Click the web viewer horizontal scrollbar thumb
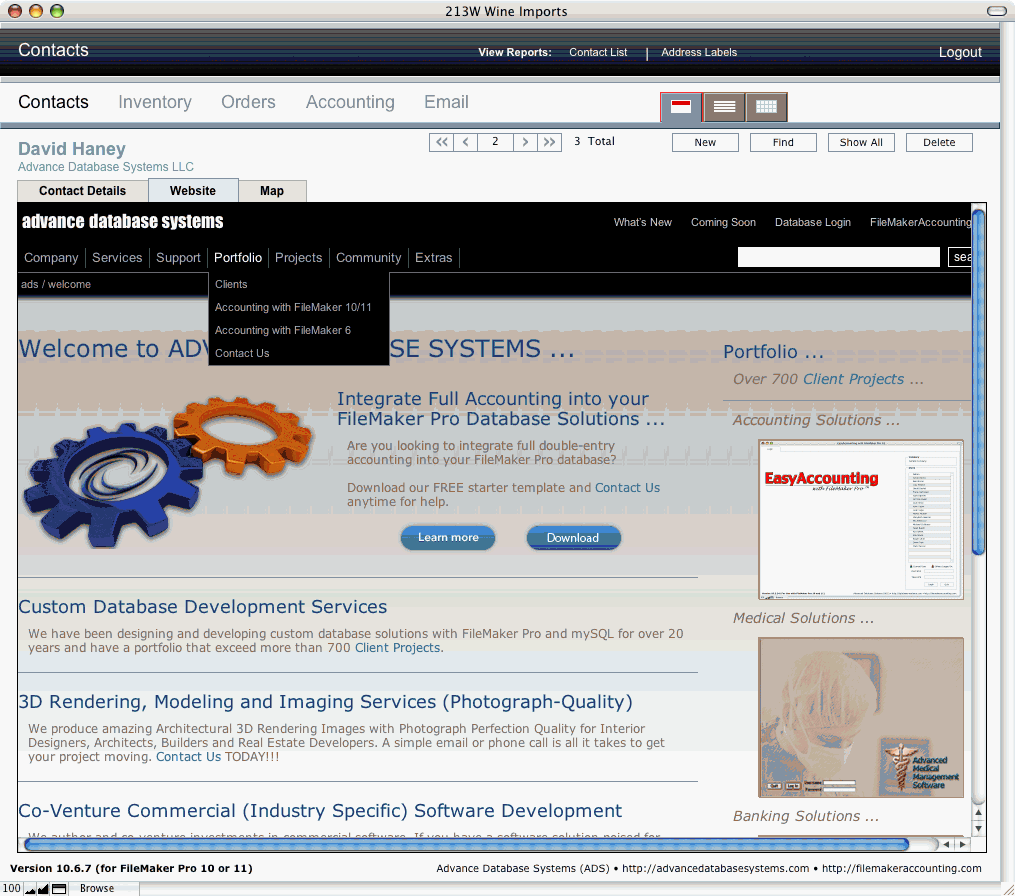Screen dimensions: 1015x896 tap(466, 844)
